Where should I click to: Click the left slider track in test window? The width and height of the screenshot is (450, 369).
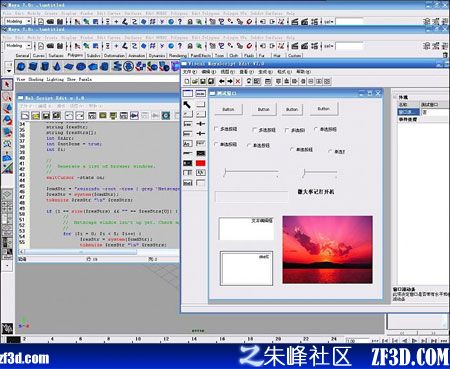pos(251,172)
